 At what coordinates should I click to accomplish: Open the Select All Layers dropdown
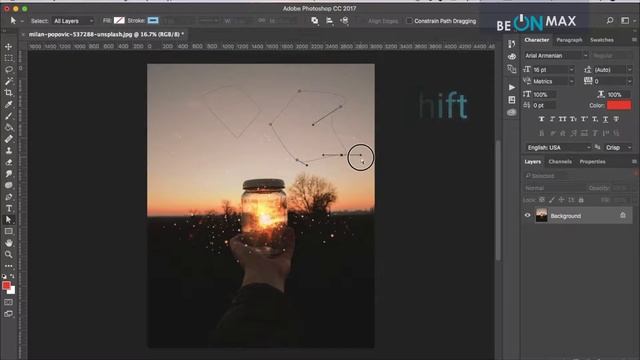[73, 21]
